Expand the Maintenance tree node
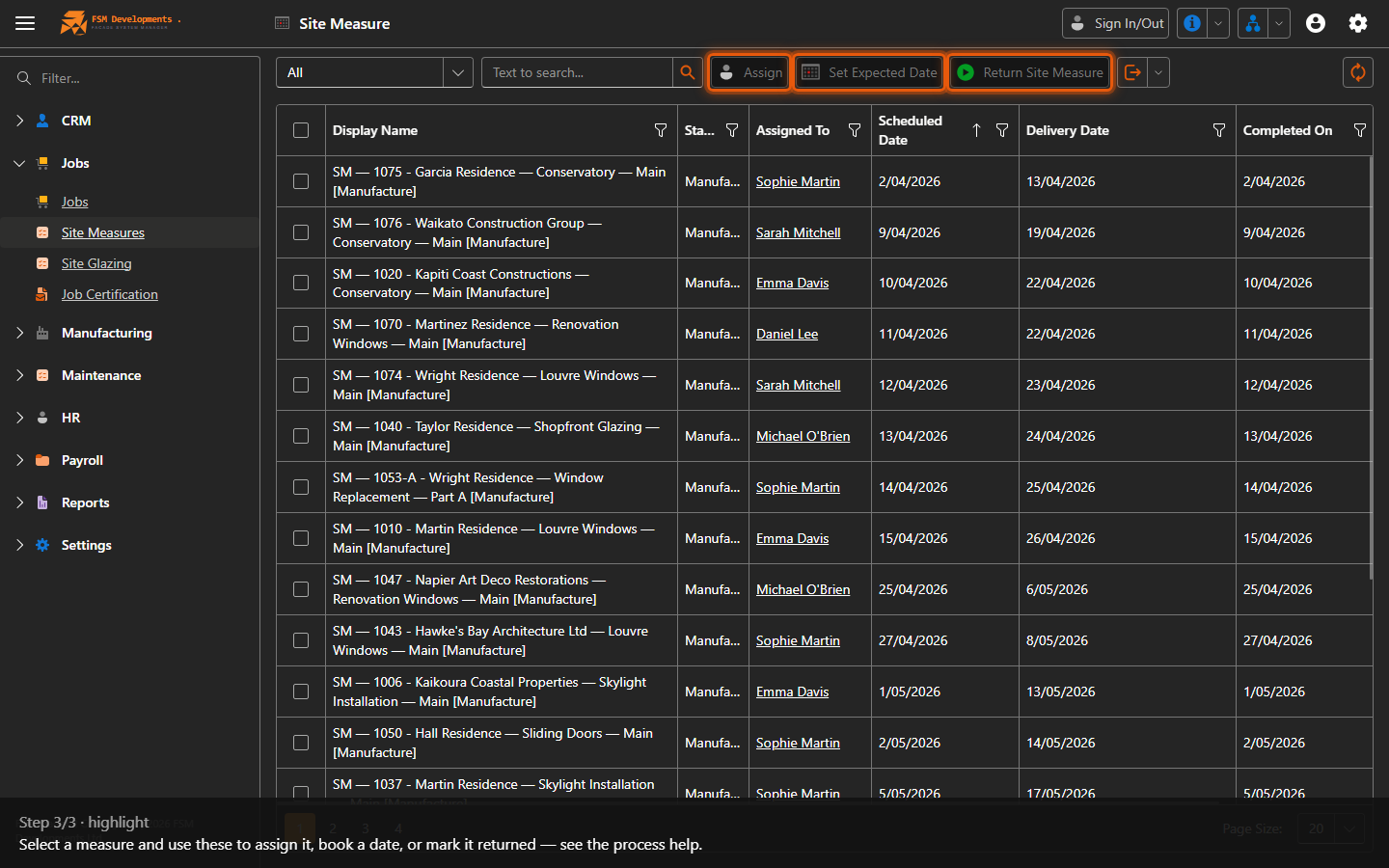The width and height of the screenshot is (1389, 868). tap(19, 375)
